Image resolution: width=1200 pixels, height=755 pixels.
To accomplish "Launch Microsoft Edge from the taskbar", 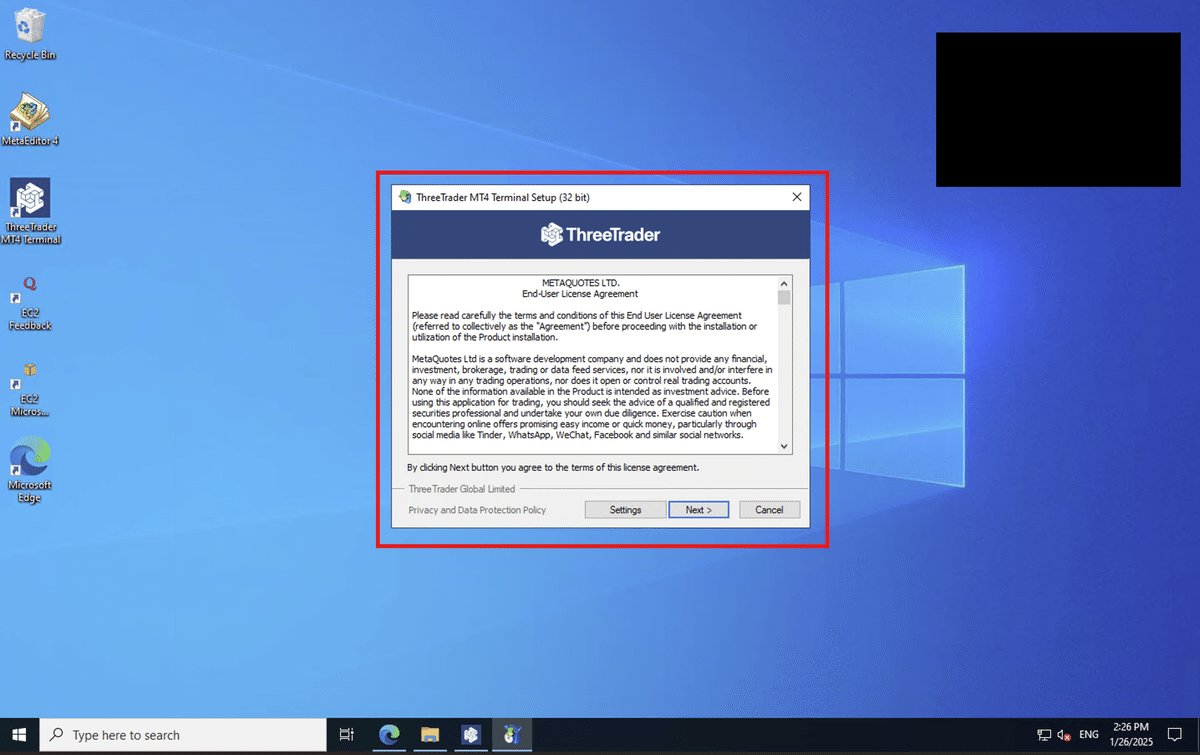I will [x=389, y=735].
